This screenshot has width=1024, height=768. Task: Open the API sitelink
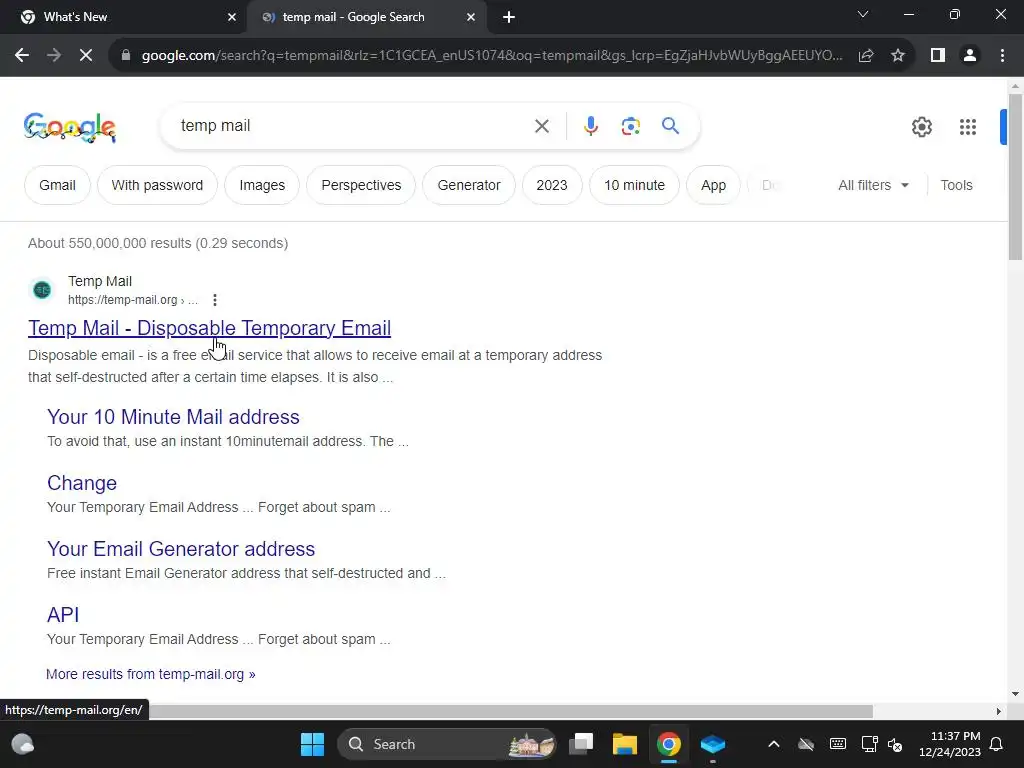(x=63, y=615)
